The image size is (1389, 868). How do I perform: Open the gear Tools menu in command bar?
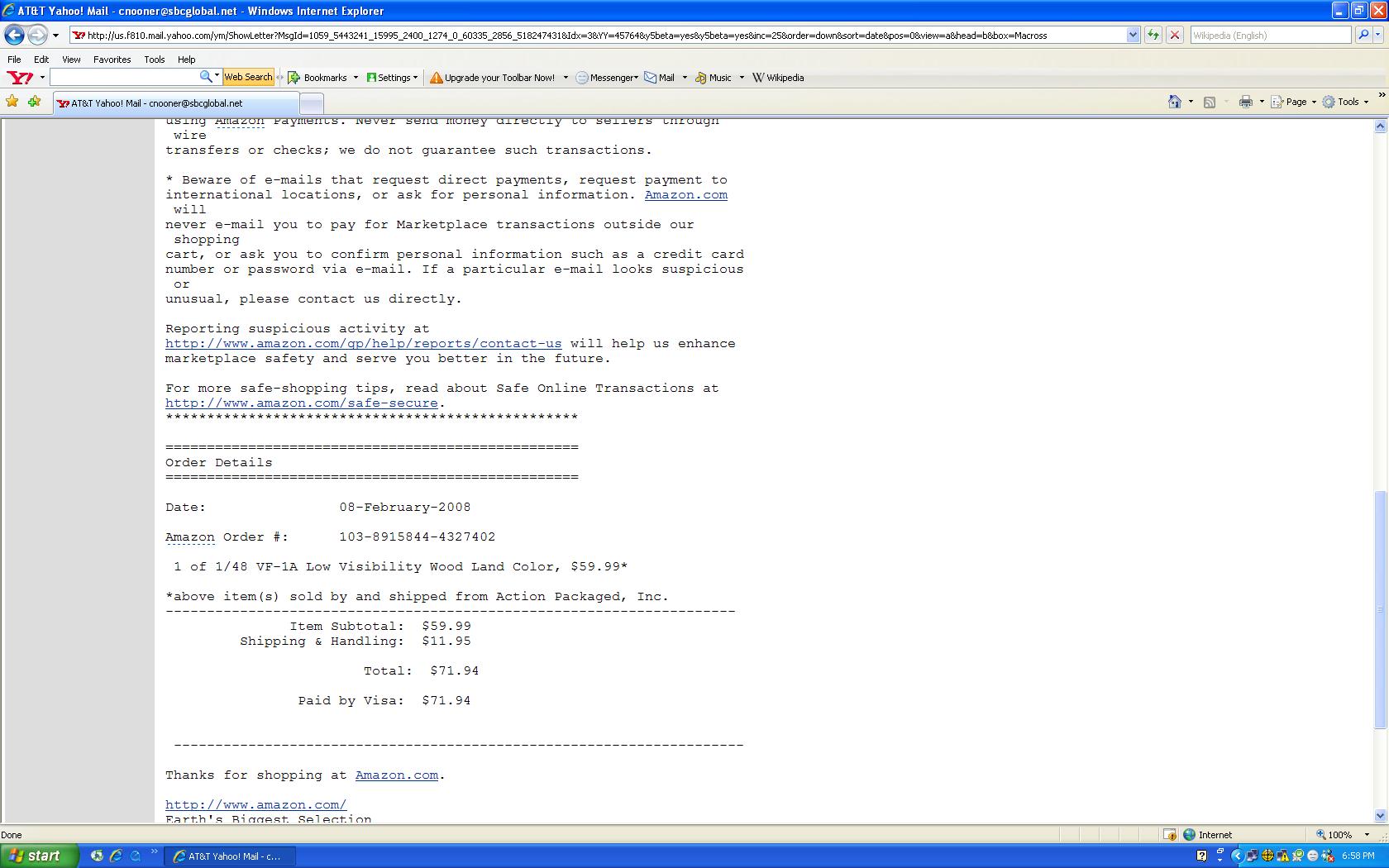coord(1345,102)
